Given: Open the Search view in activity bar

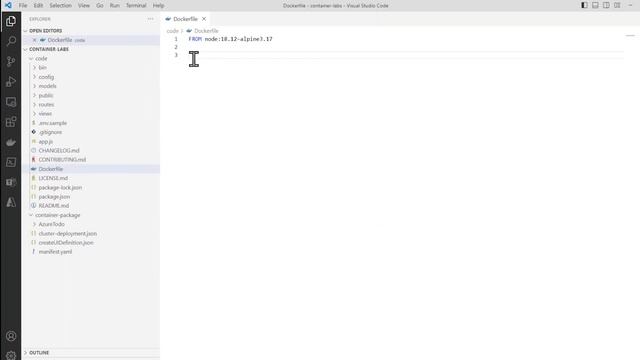Looking at the screenshot, I should pyautogui.click(x=11, y=41).
